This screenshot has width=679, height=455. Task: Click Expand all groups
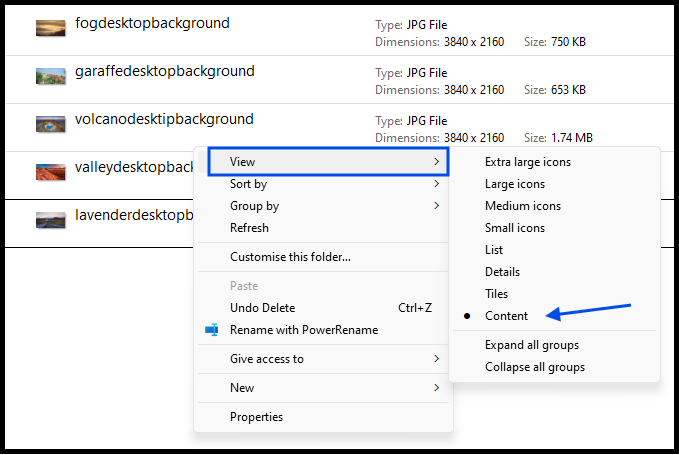coord(531,345)
